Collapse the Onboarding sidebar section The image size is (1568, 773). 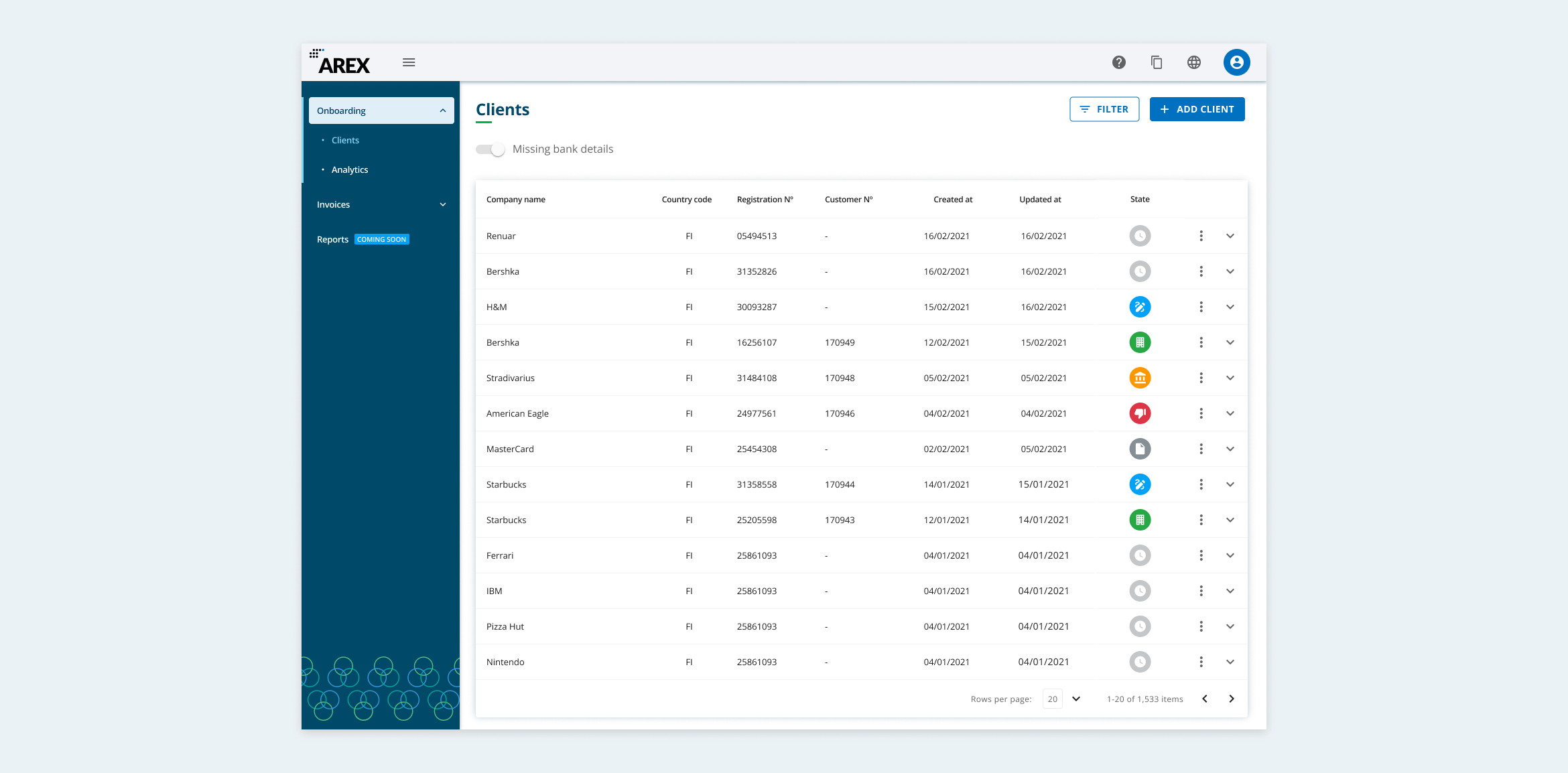tap(381, 111)
